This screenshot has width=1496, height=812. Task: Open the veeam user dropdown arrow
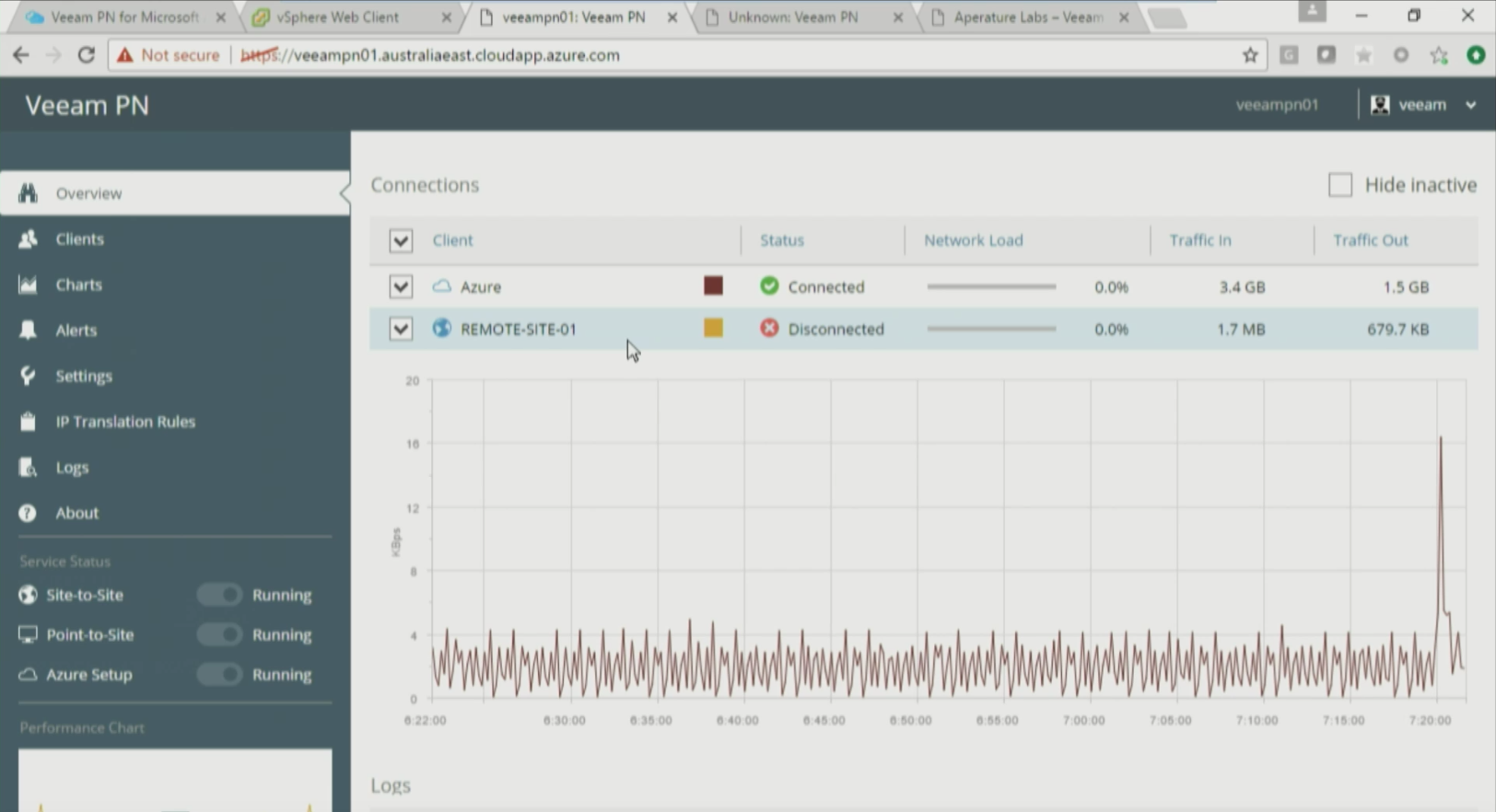(x=1471, y=105)
